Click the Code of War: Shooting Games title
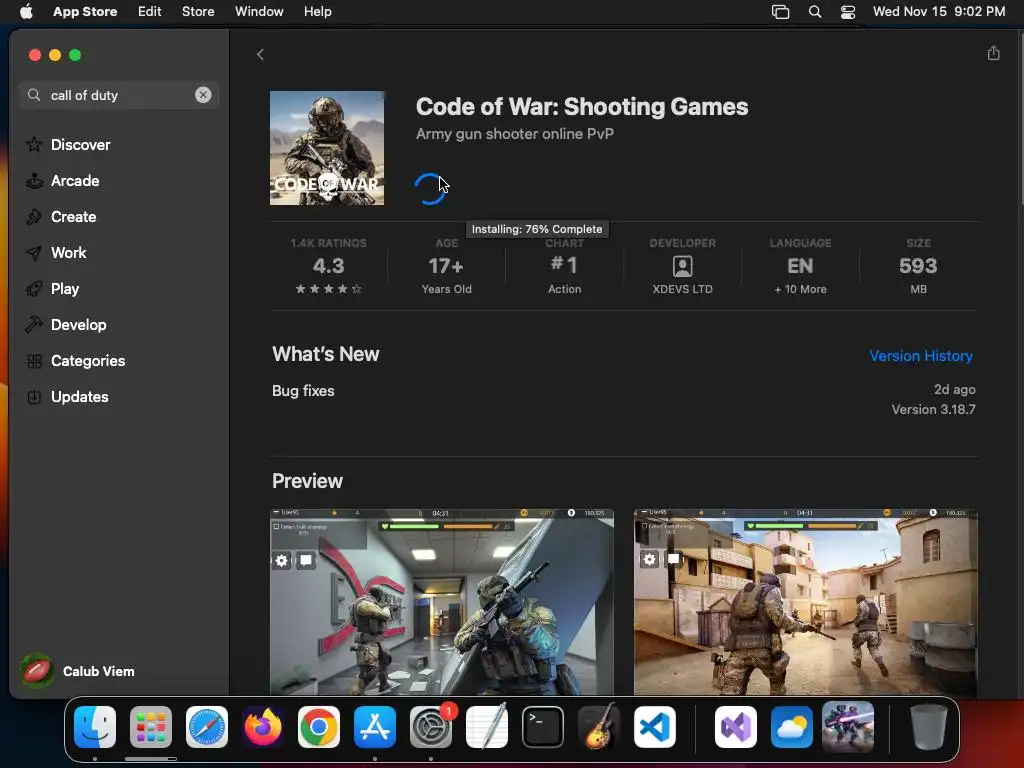 [582, 106]
